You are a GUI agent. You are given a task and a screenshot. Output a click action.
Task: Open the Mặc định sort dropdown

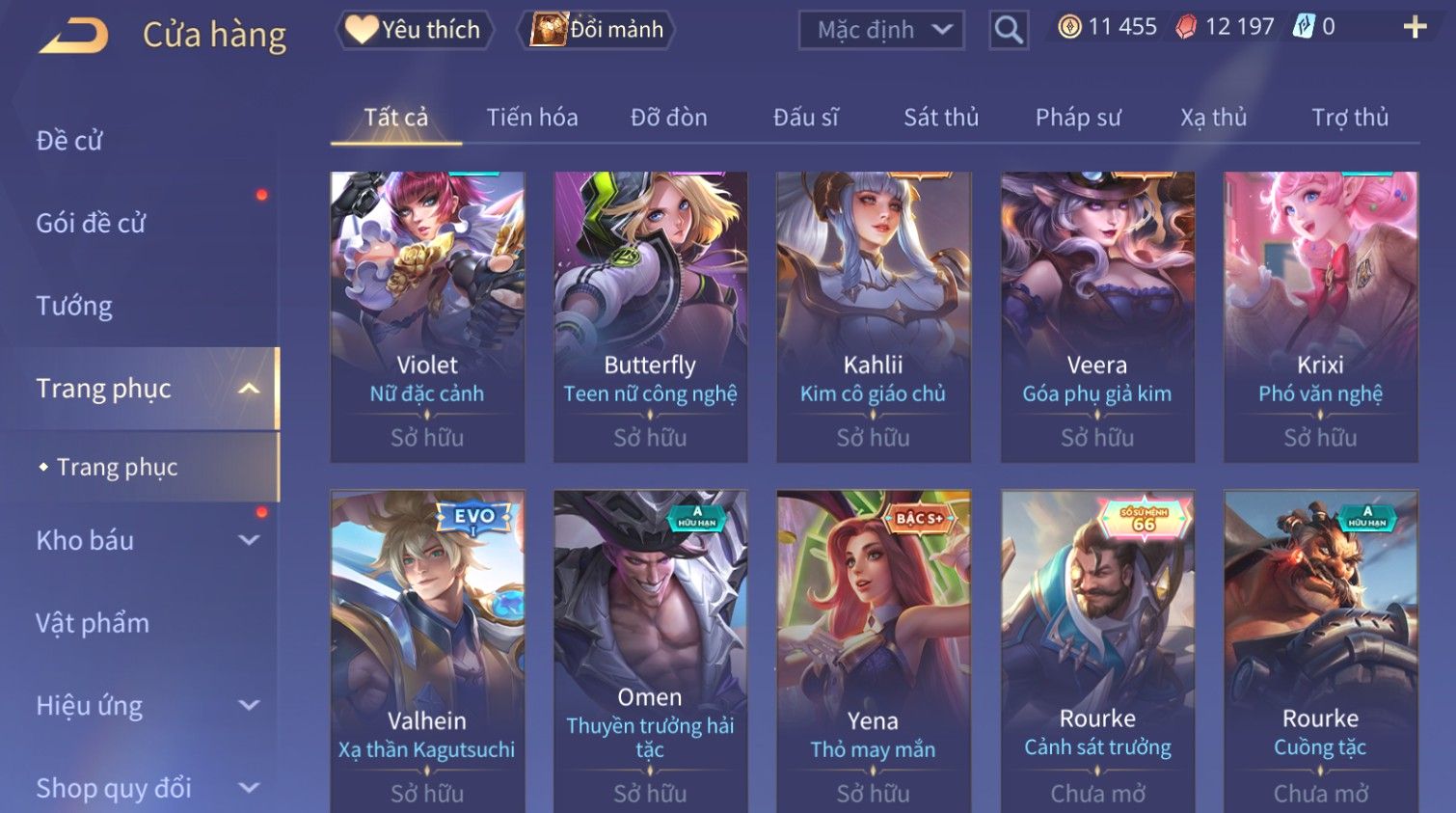click(881, 30)
